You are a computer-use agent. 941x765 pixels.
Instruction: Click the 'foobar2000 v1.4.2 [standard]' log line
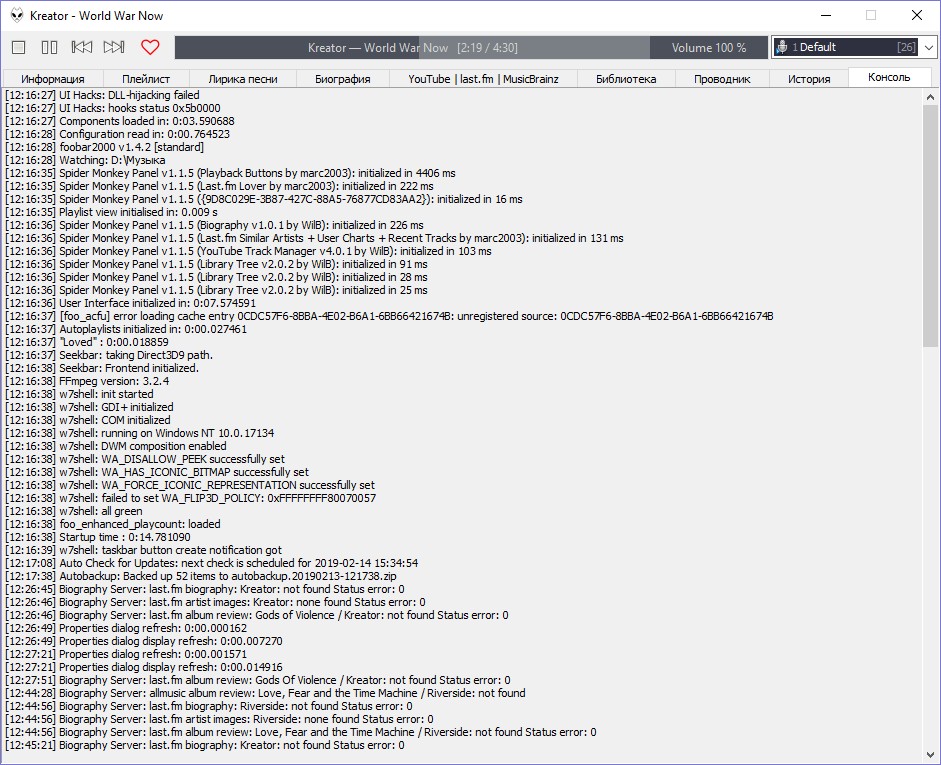pyautogui.click(x=104, y=147)
